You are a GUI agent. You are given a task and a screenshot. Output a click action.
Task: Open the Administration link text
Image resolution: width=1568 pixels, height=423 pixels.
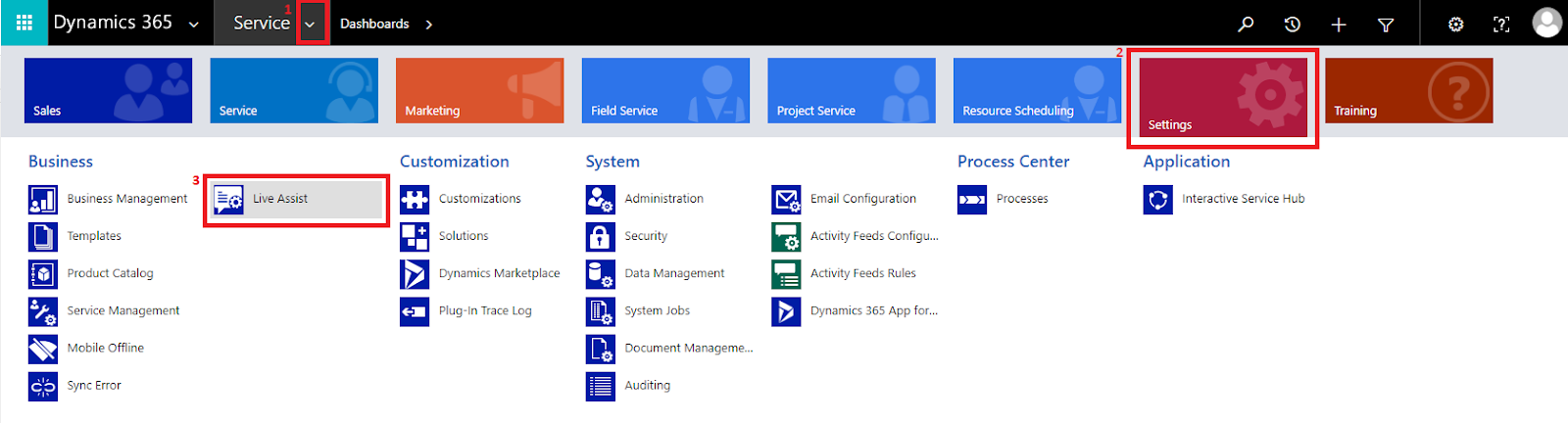pos(664,199)
